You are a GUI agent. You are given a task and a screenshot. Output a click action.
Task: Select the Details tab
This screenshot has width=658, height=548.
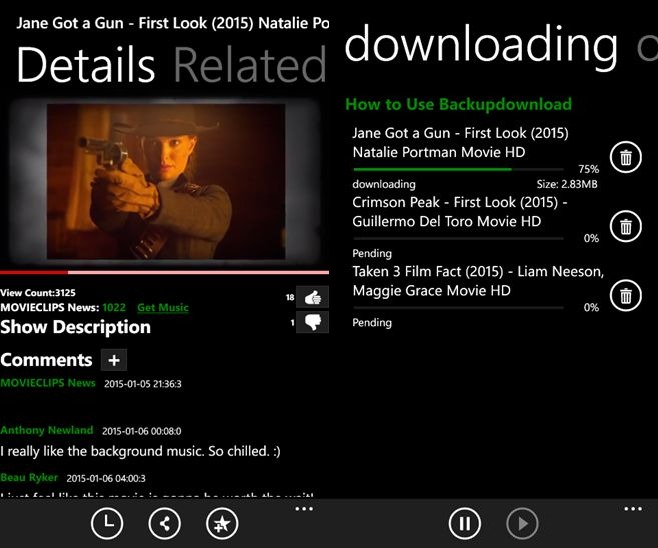(86, 65)
